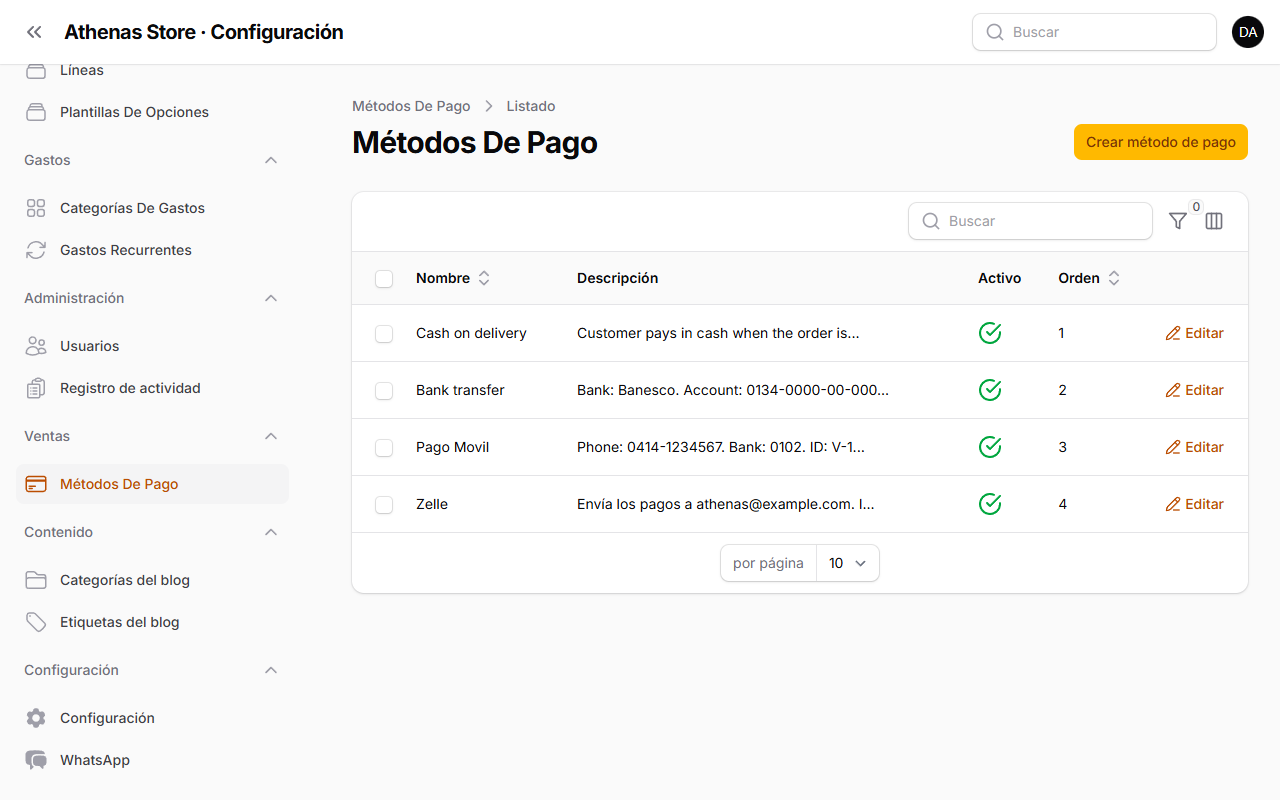Open Categorías del blog
This screenshot has width=1280, height=800.
[152, 580]
